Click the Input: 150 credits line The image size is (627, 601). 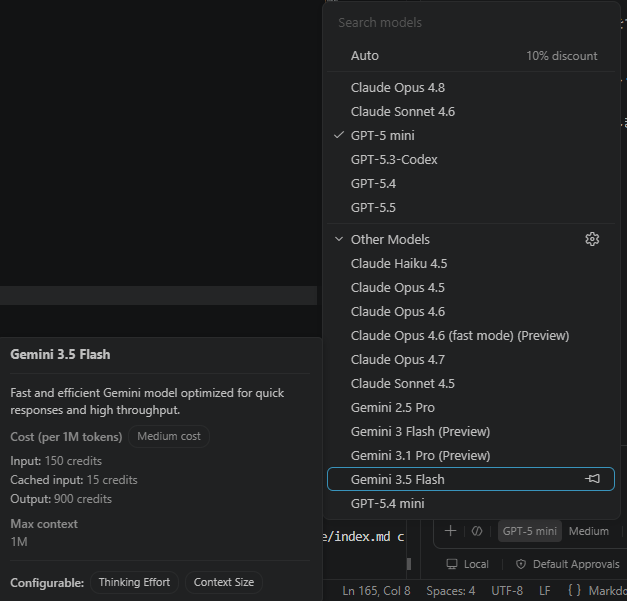click(56, 461)
